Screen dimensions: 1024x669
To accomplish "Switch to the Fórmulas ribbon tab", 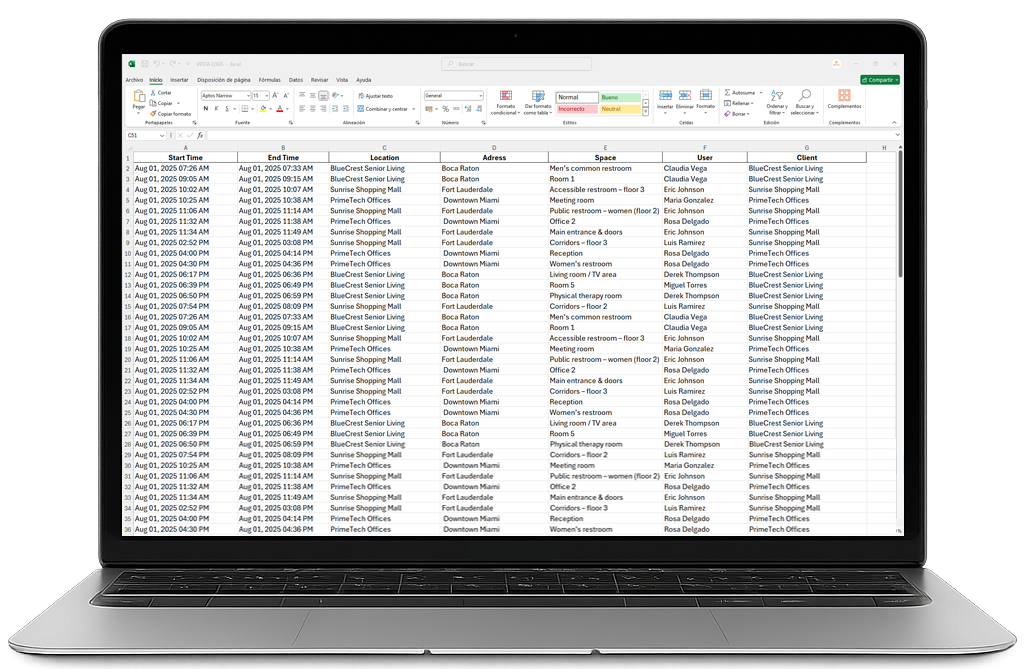I will click(270, 80).
